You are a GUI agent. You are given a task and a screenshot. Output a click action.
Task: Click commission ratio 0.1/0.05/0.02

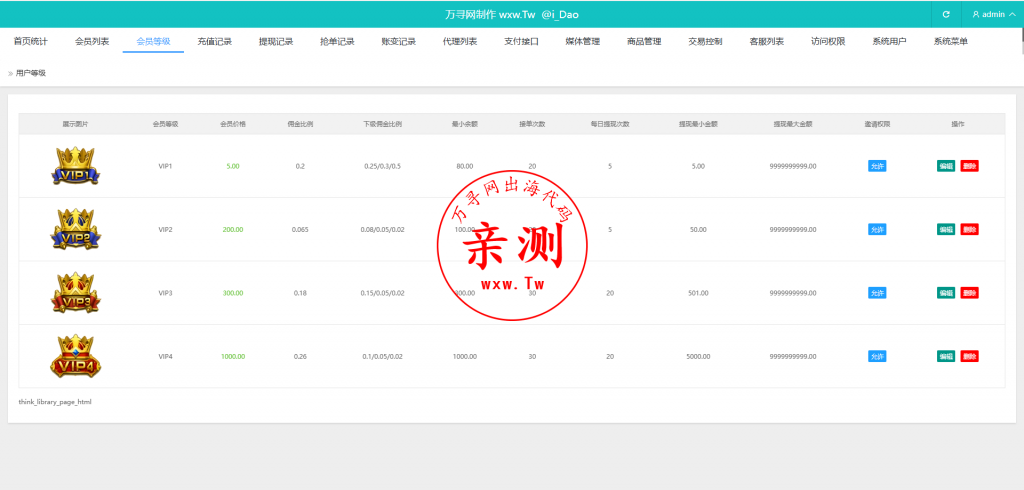(x=383, y=356)
